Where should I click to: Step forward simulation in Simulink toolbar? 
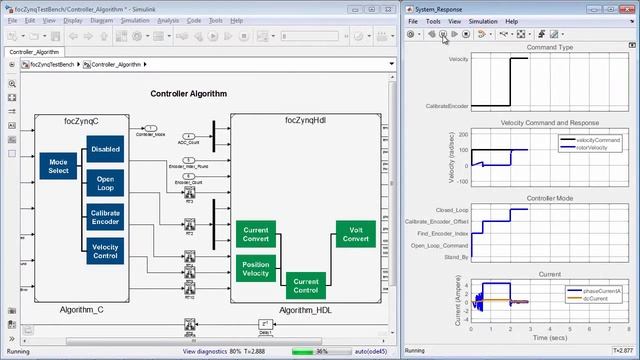coord(228,36)
